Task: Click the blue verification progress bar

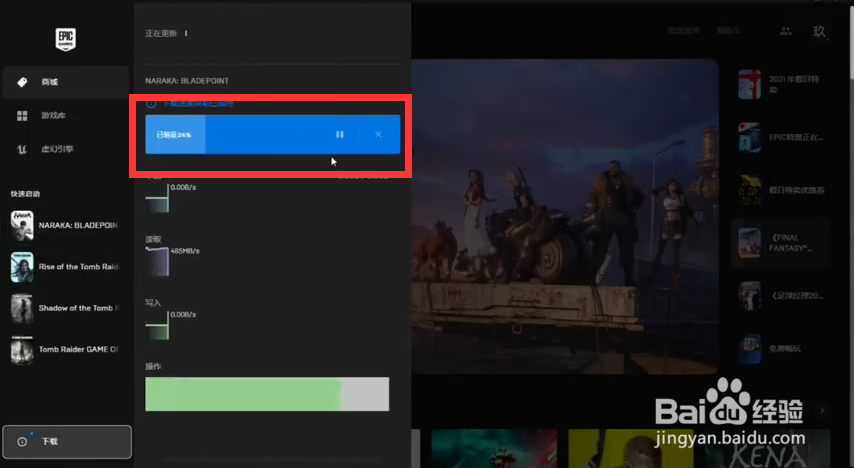Action: click(272, 135)
